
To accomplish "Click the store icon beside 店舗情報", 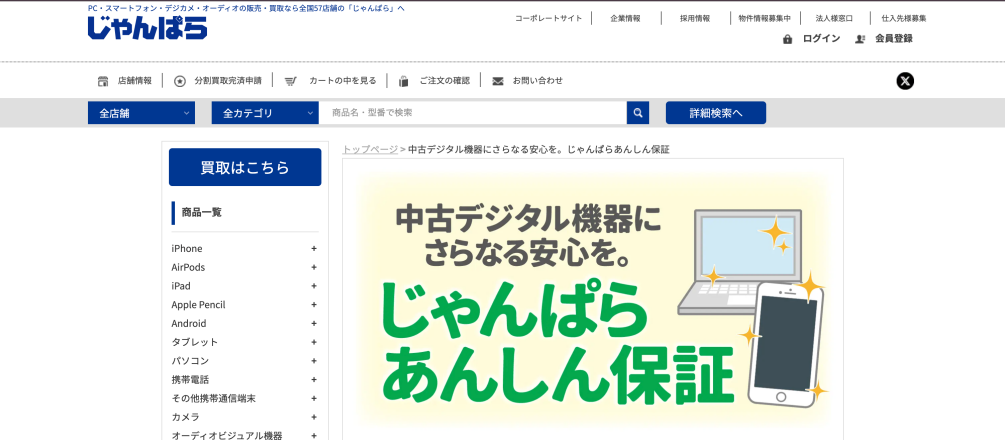I will point(103,81).
